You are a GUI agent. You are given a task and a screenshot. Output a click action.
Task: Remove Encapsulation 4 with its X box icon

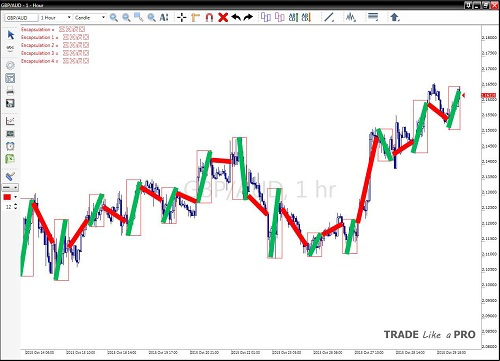click(x=86, y=61)
